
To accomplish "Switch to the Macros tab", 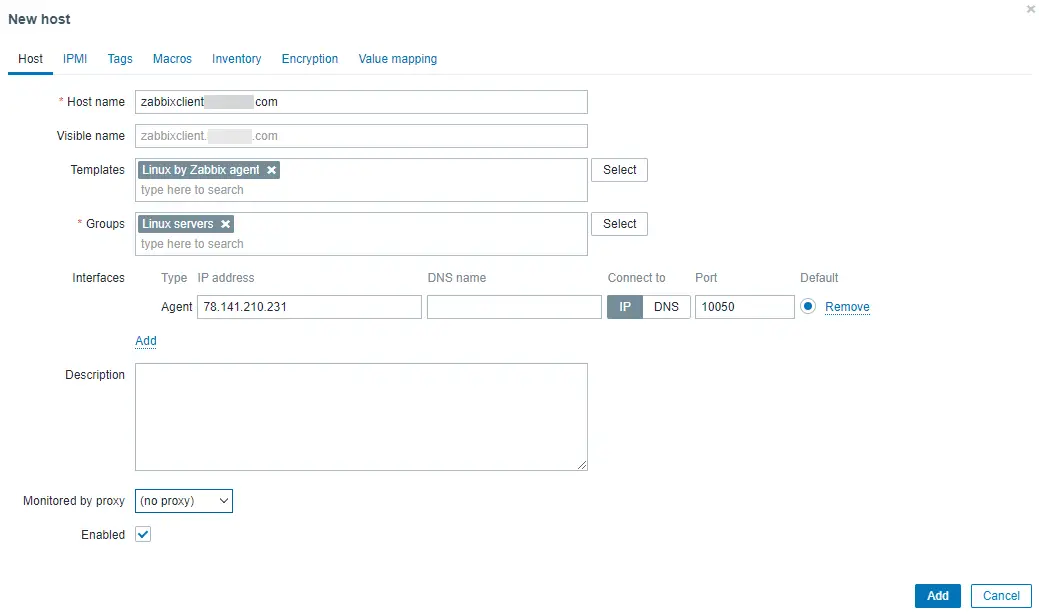I will tap(171, 59).
